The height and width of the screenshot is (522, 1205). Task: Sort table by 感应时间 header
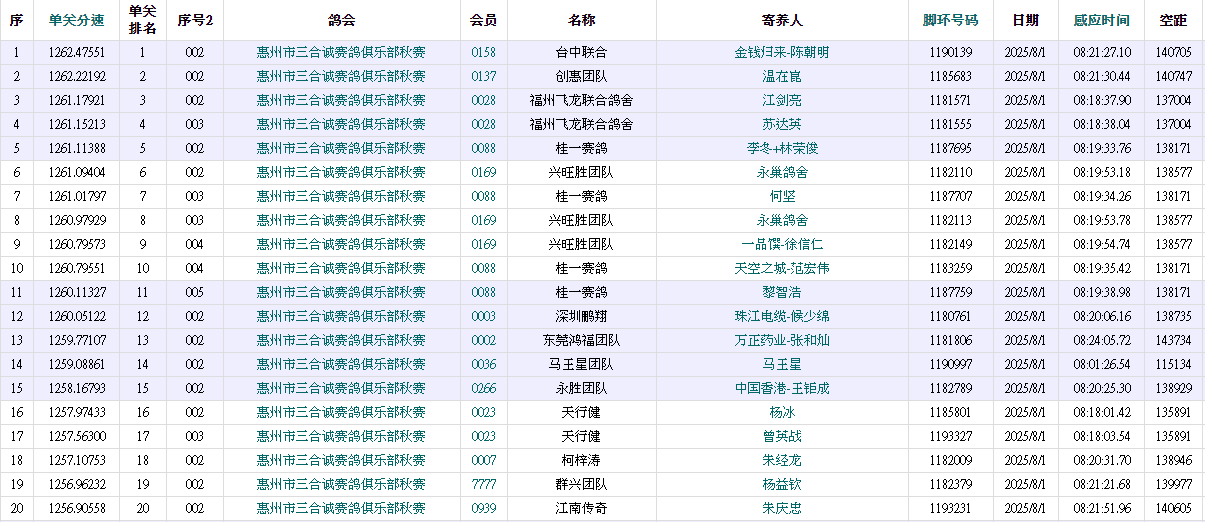1101,20
